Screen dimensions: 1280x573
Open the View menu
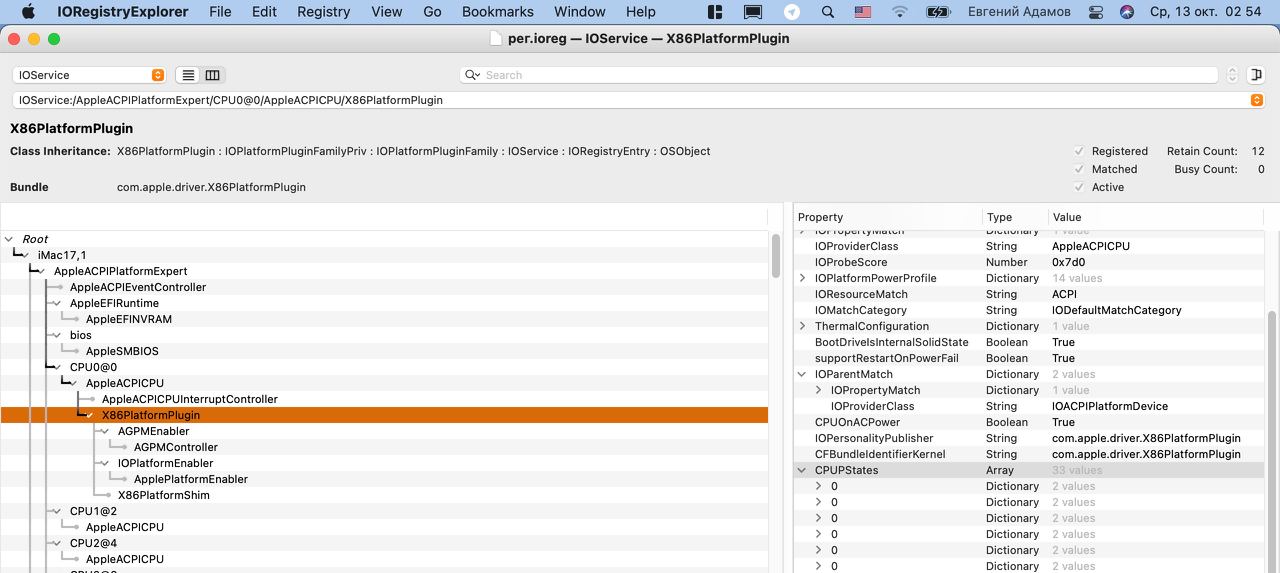coord(387,12)
